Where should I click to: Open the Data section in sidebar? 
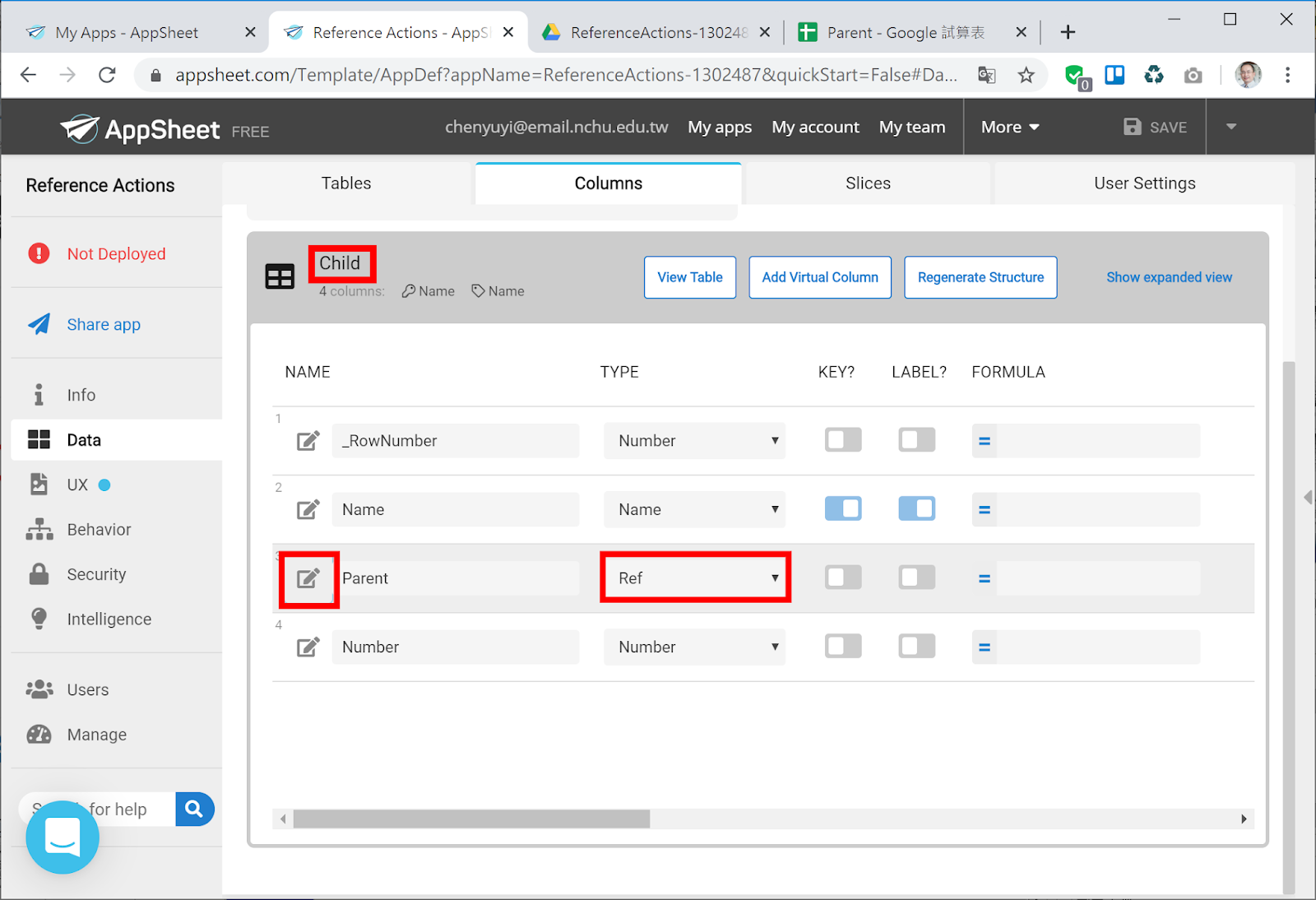coord(117,440)
